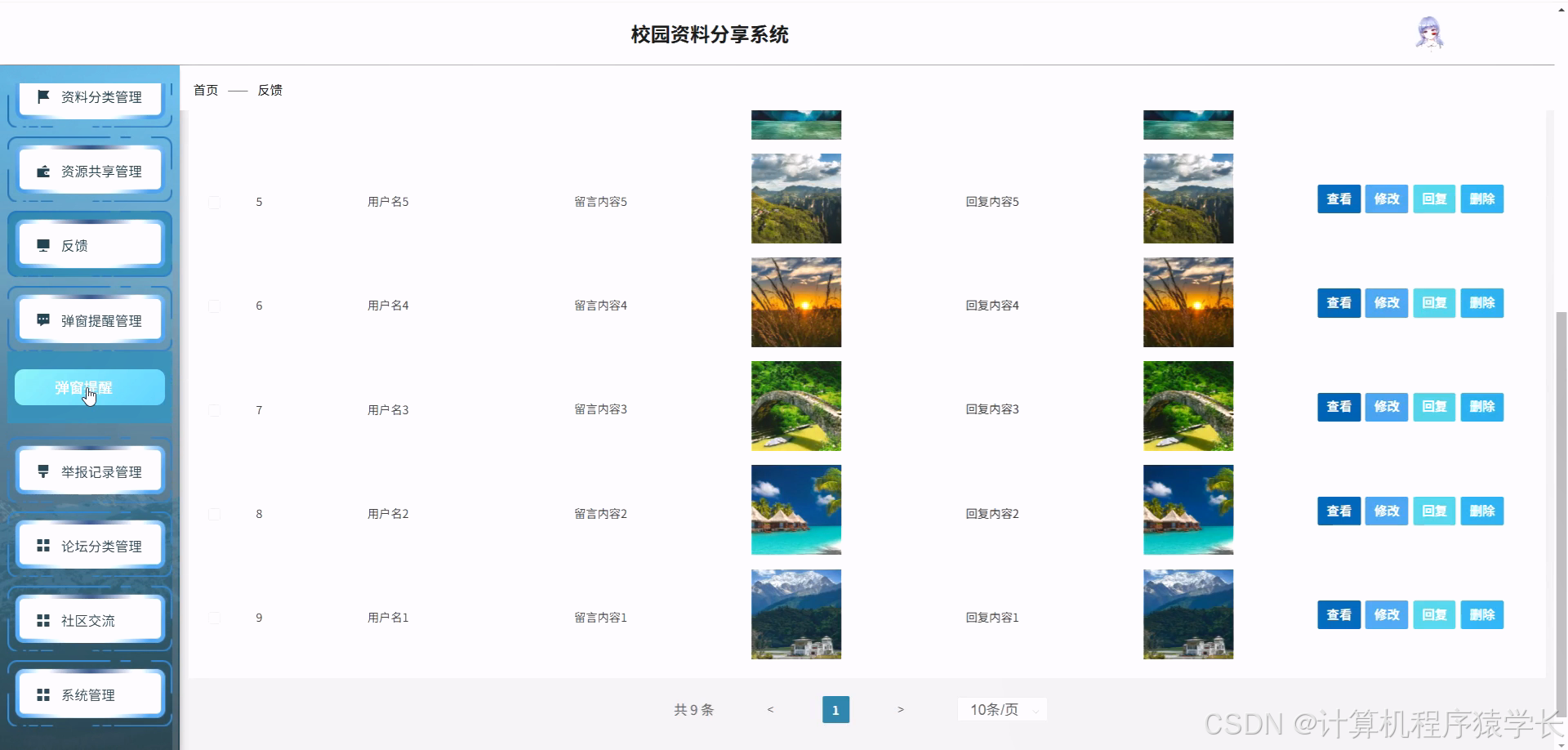Check the checkbox for row 5
The image size is (1568, 750).
[215, 202]
